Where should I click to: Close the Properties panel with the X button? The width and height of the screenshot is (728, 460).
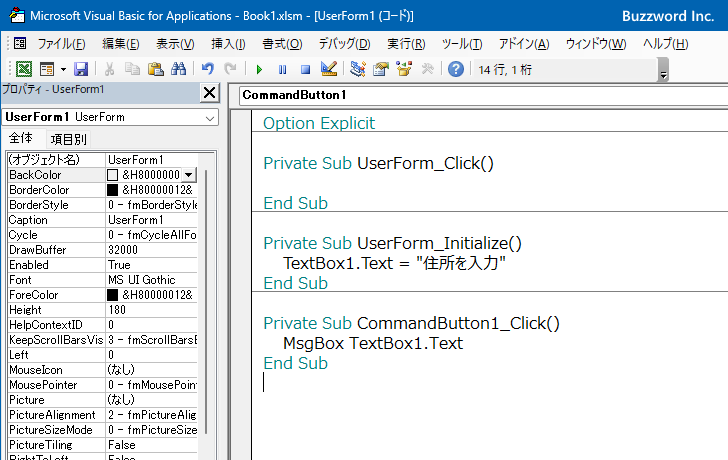pos(209,93)
